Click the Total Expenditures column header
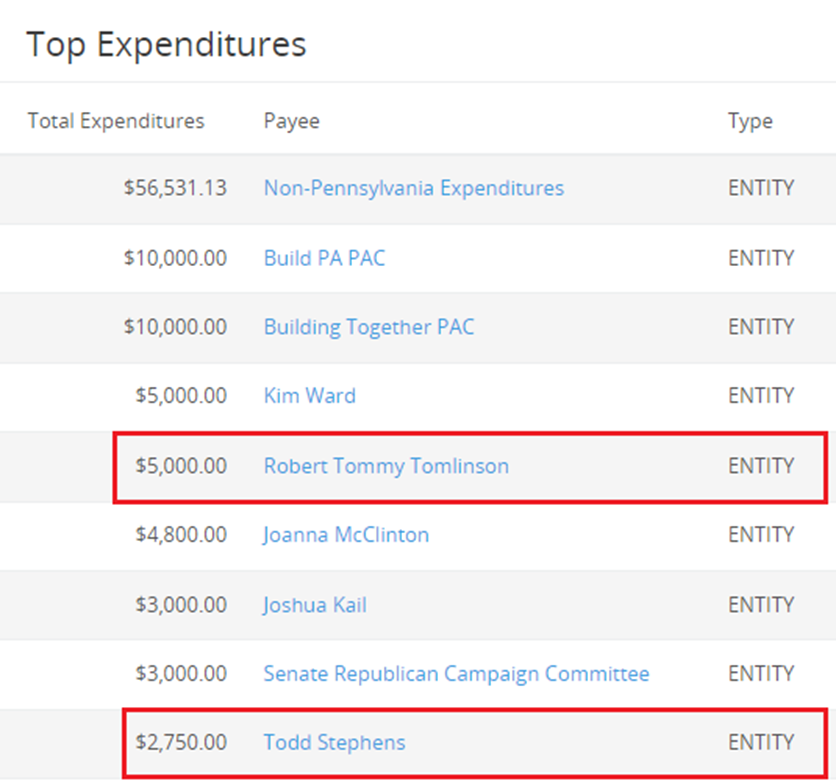836x784 pixels. 116,121
